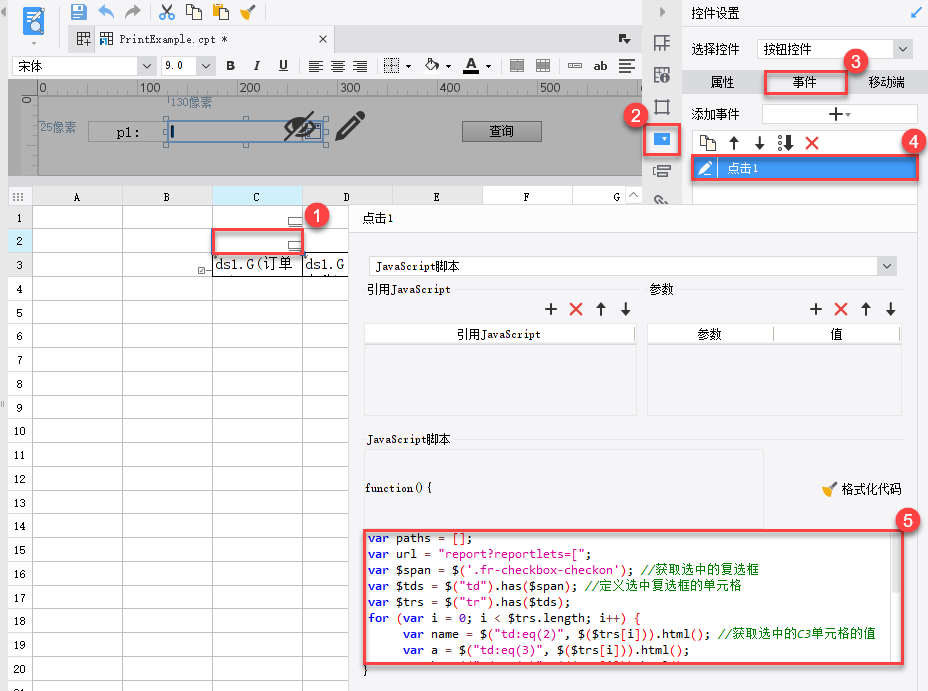The height and width of the screenshot is (691, 928).
Task: Redo the last undone action
Action: [x=133, y=12]
